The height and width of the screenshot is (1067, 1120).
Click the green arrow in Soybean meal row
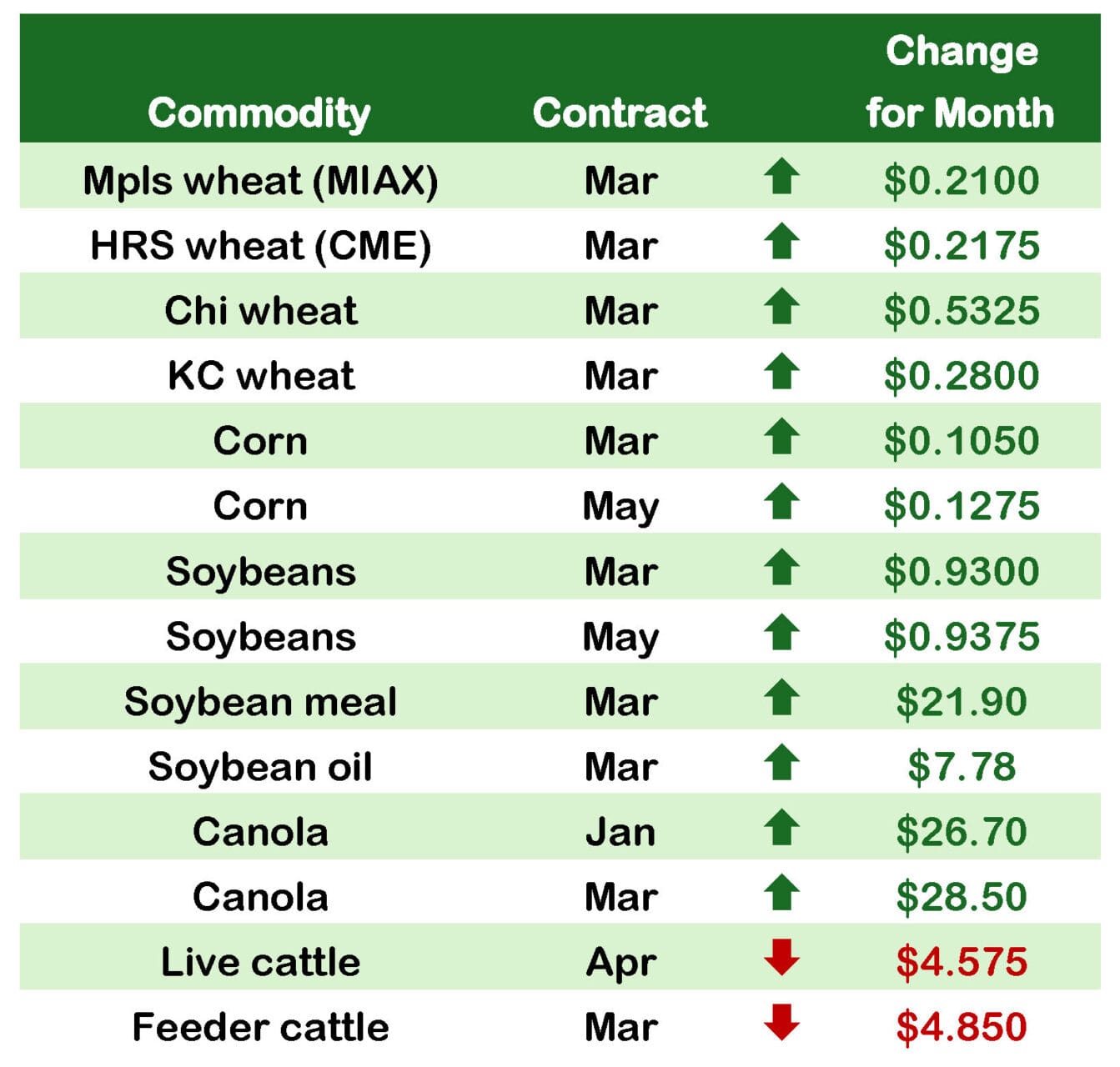[781, 698]
